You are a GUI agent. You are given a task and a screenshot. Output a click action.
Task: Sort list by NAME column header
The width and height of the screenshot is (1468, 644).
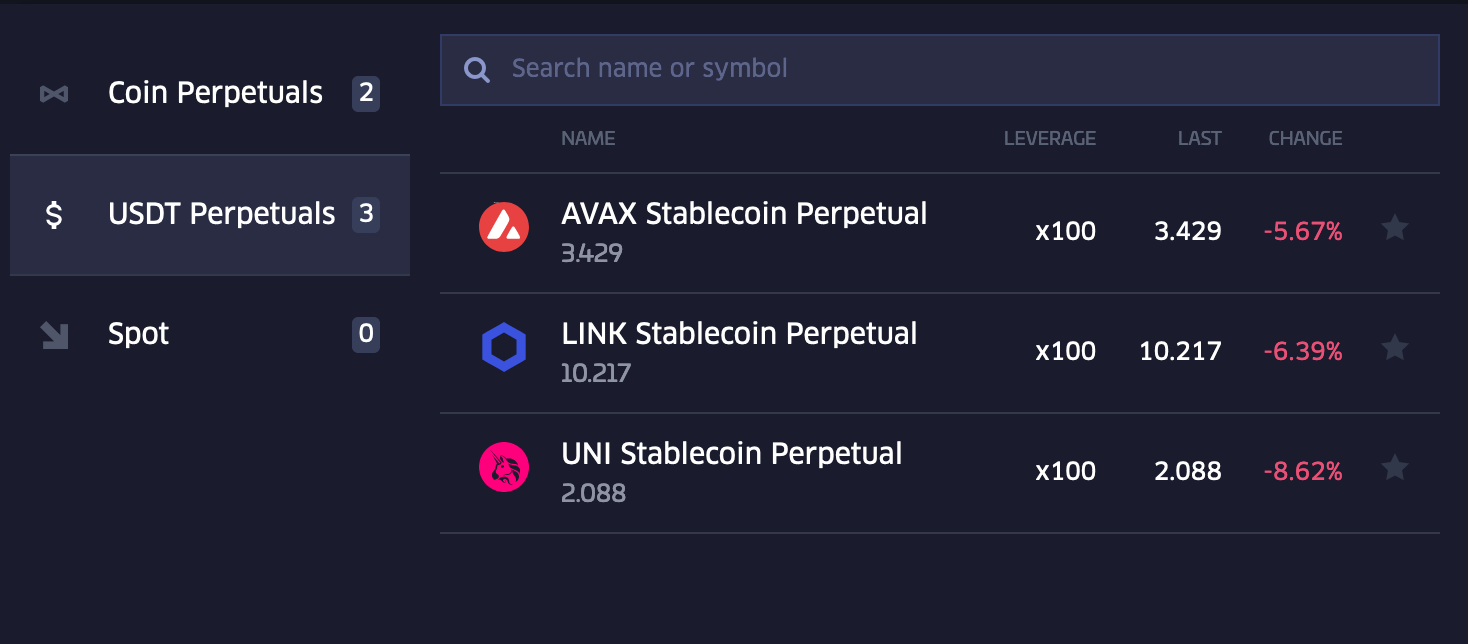588,139
